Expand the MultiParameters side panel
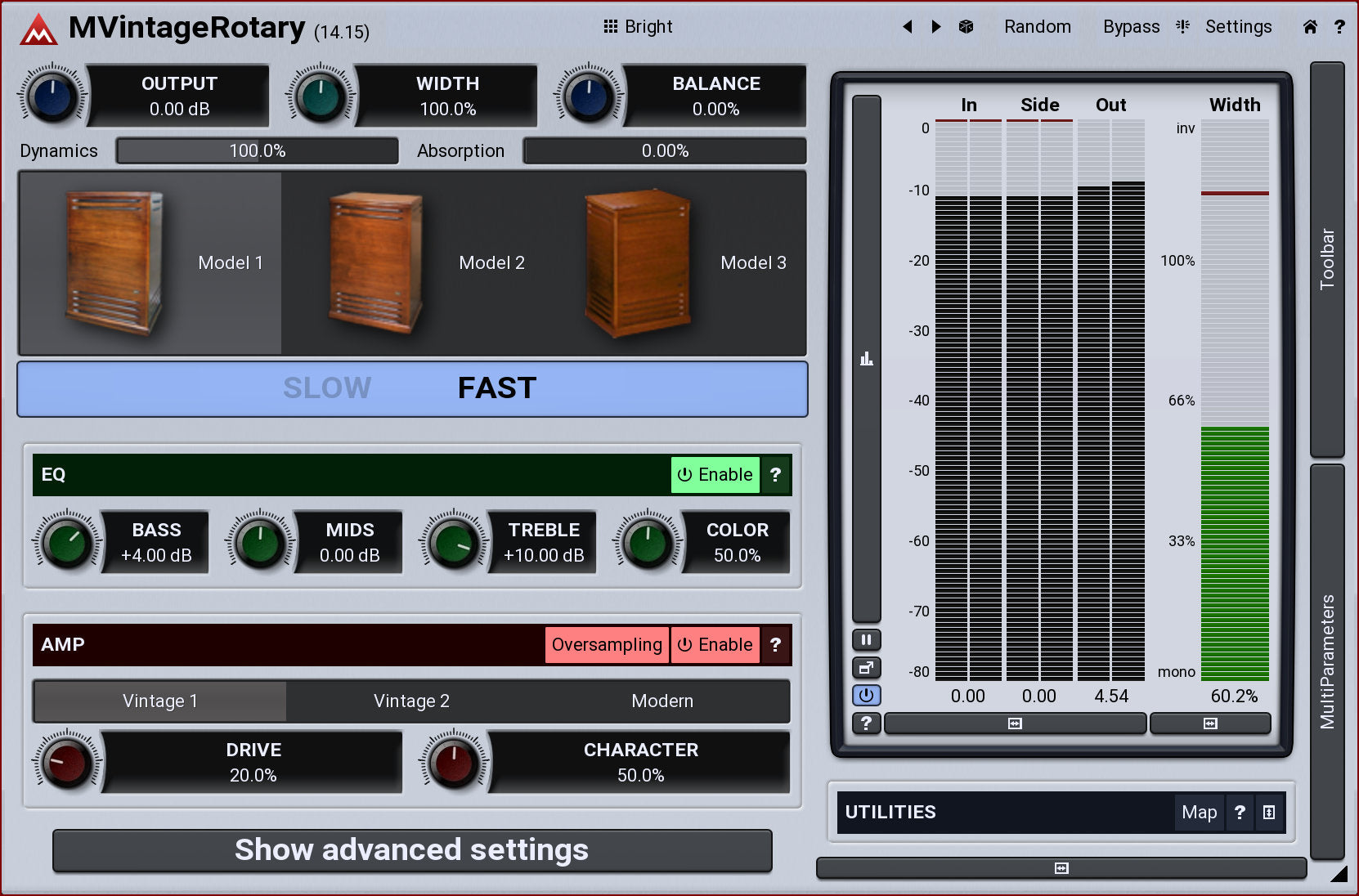Screen dimensions: 1359x896 (x=1327, y=661)
